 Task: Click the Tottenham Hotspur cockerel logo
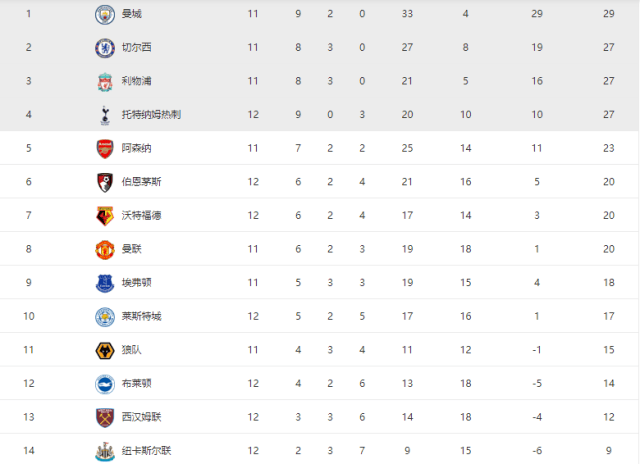(x=103, y=115)
